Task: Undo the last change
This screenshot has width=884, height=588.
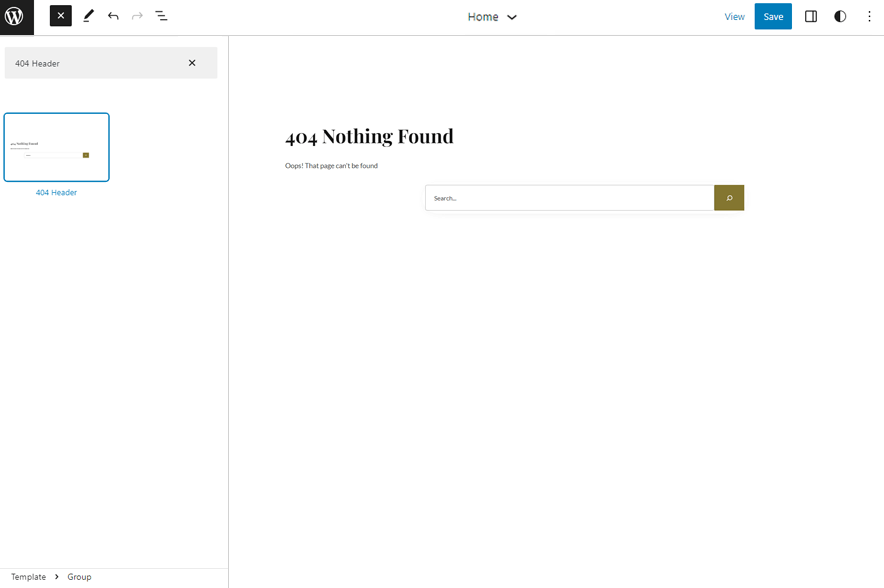Action: point(113,16)
